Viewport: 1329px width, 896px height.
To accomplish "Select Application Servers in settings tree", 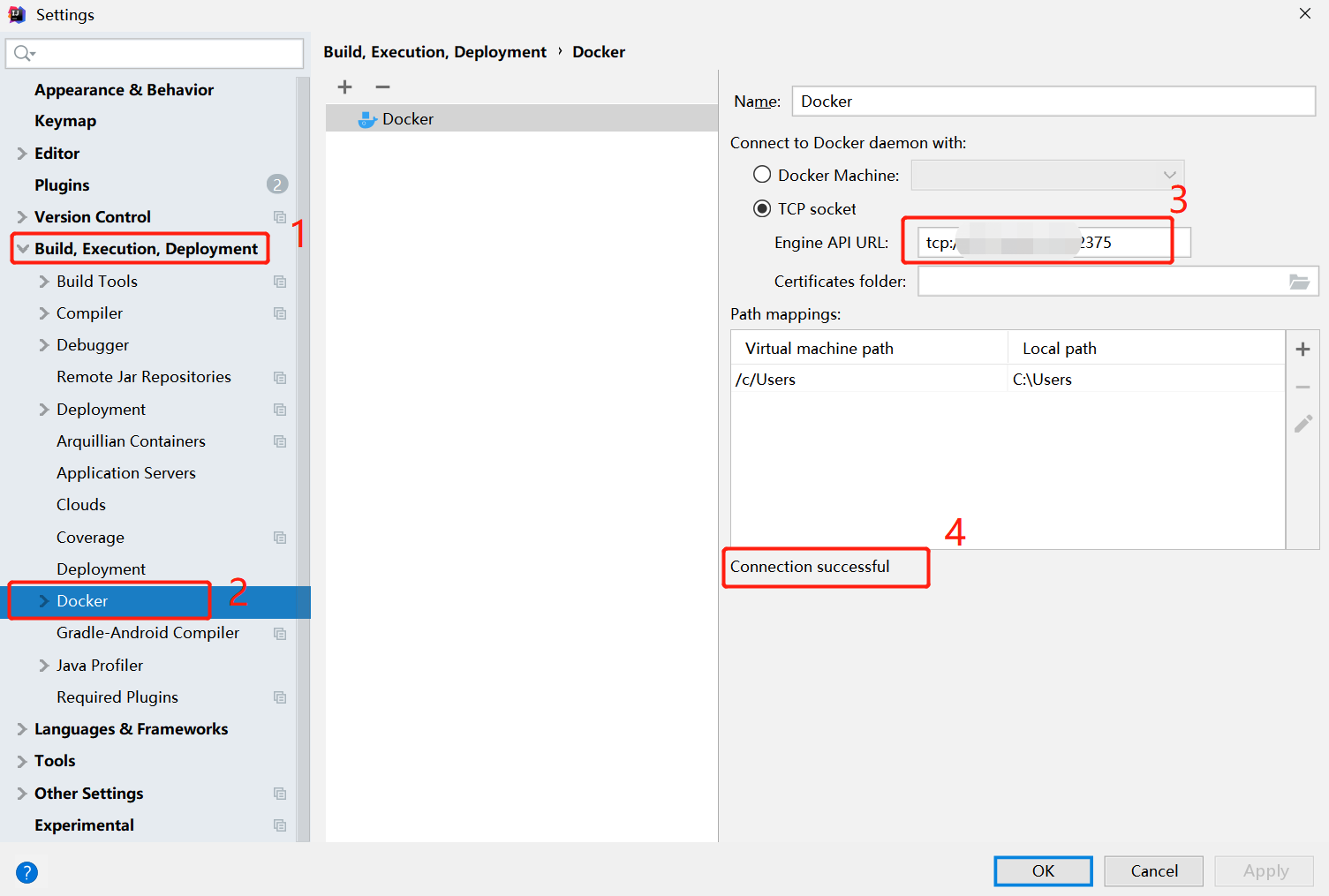I will click(x=126, y=473).
